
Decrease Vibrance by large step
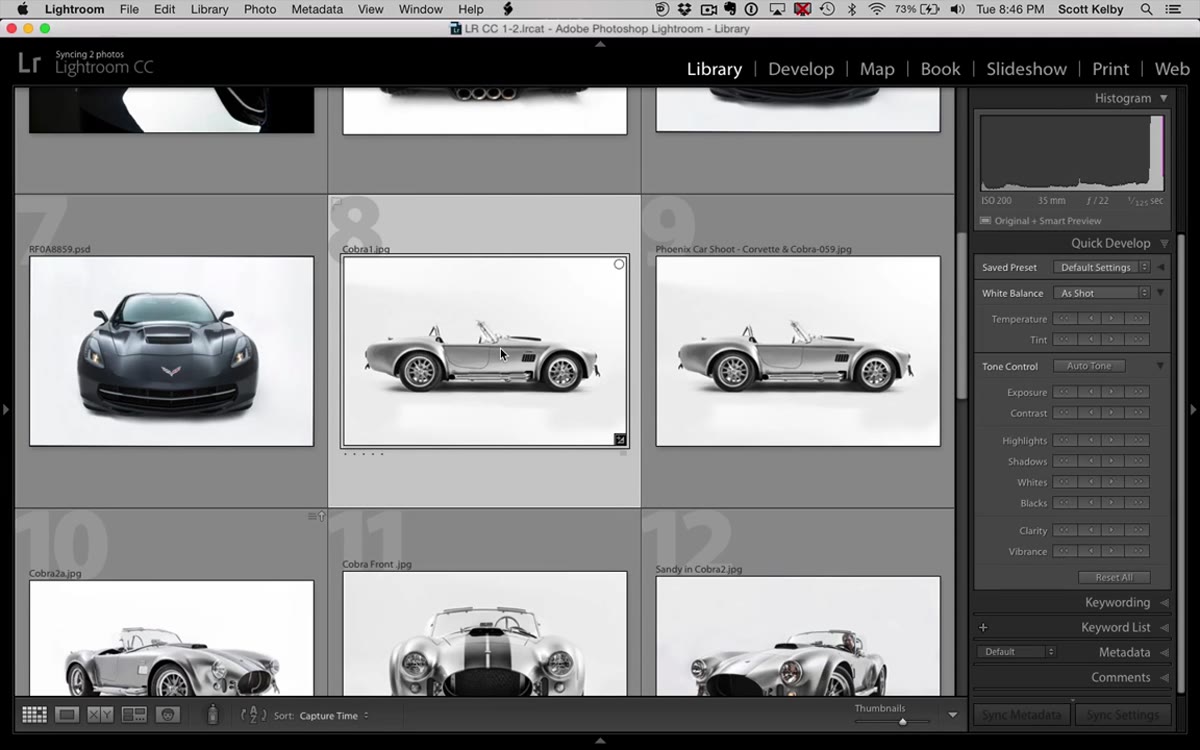point(1064,551)
